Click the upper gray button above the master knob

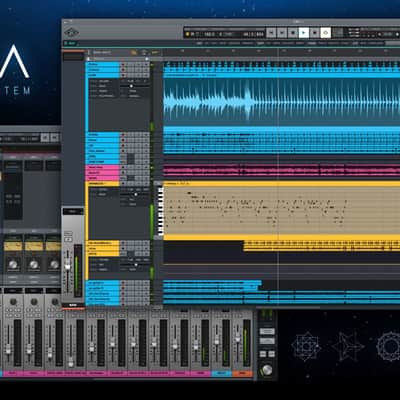267,331
